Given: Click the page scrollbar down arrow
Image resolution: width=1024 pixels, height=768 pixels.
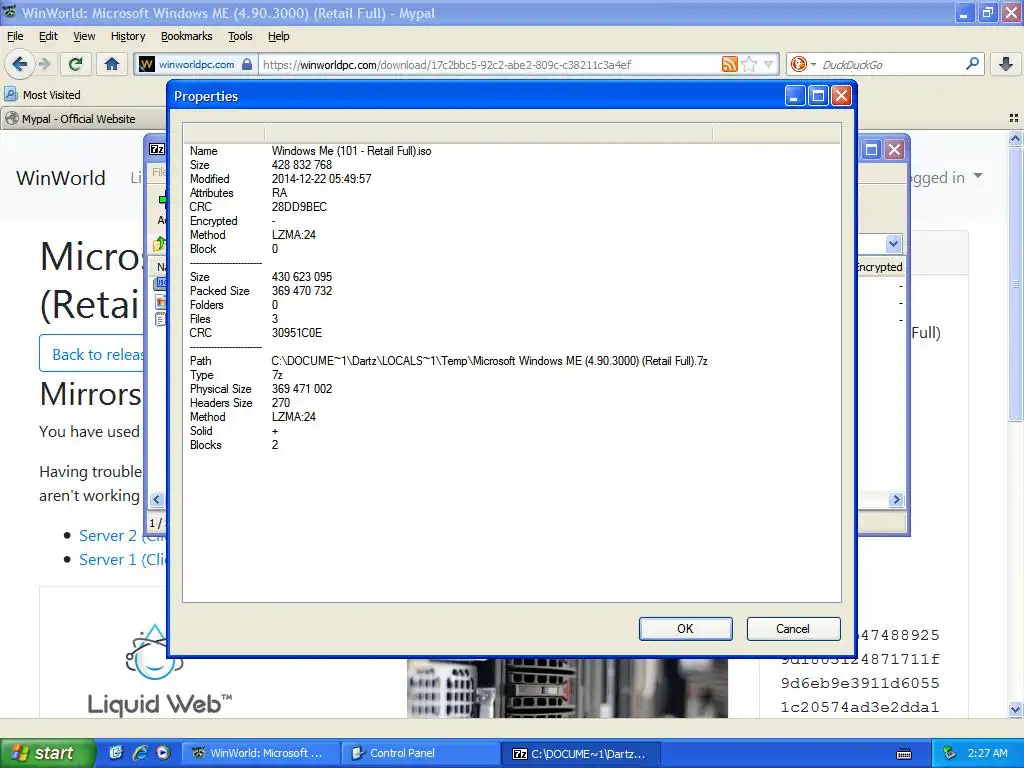Looking at the screenshot, I should tap(1015, 709).
